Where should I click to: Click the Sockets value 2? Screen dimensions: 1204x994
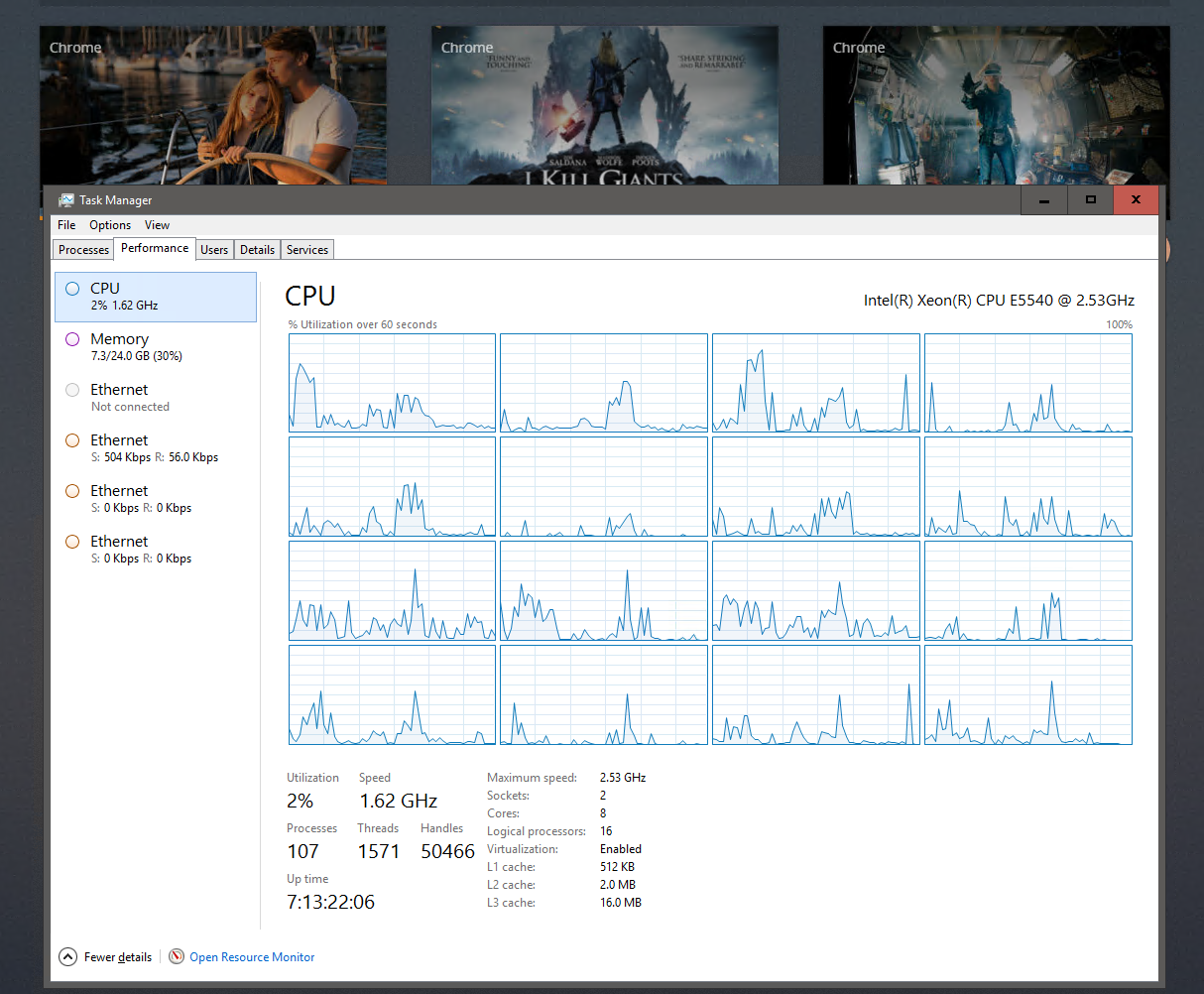(603, 796)
